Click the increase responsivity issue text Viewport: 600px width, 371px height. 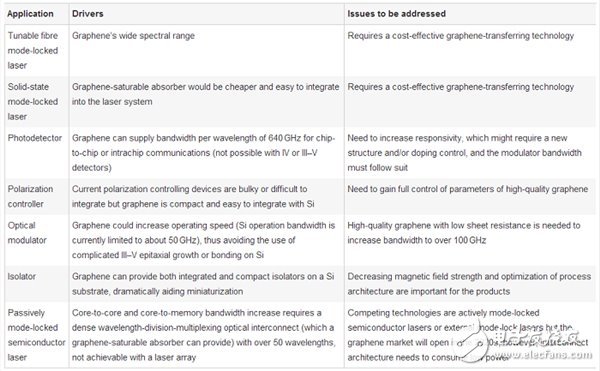(x=465, y=153)
